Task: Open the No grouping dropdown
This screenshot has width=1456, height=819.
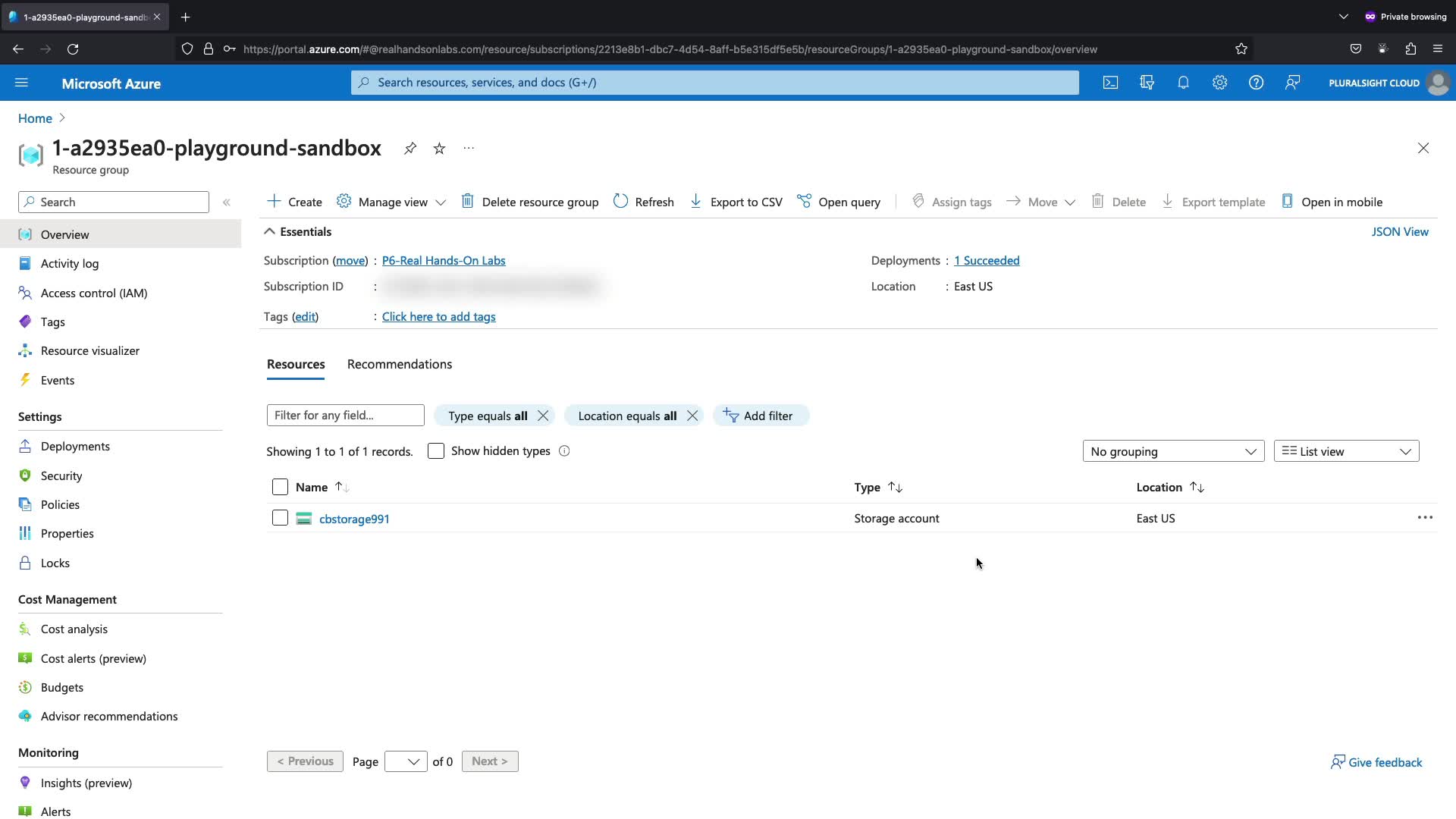Action: [x=1173, y=451]
